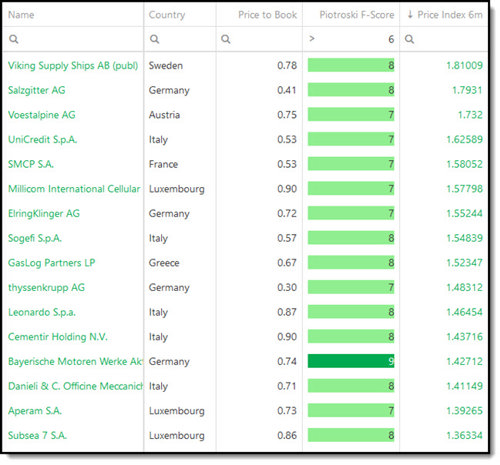Open Bayerische Motoren Werke link

point(75,362)
